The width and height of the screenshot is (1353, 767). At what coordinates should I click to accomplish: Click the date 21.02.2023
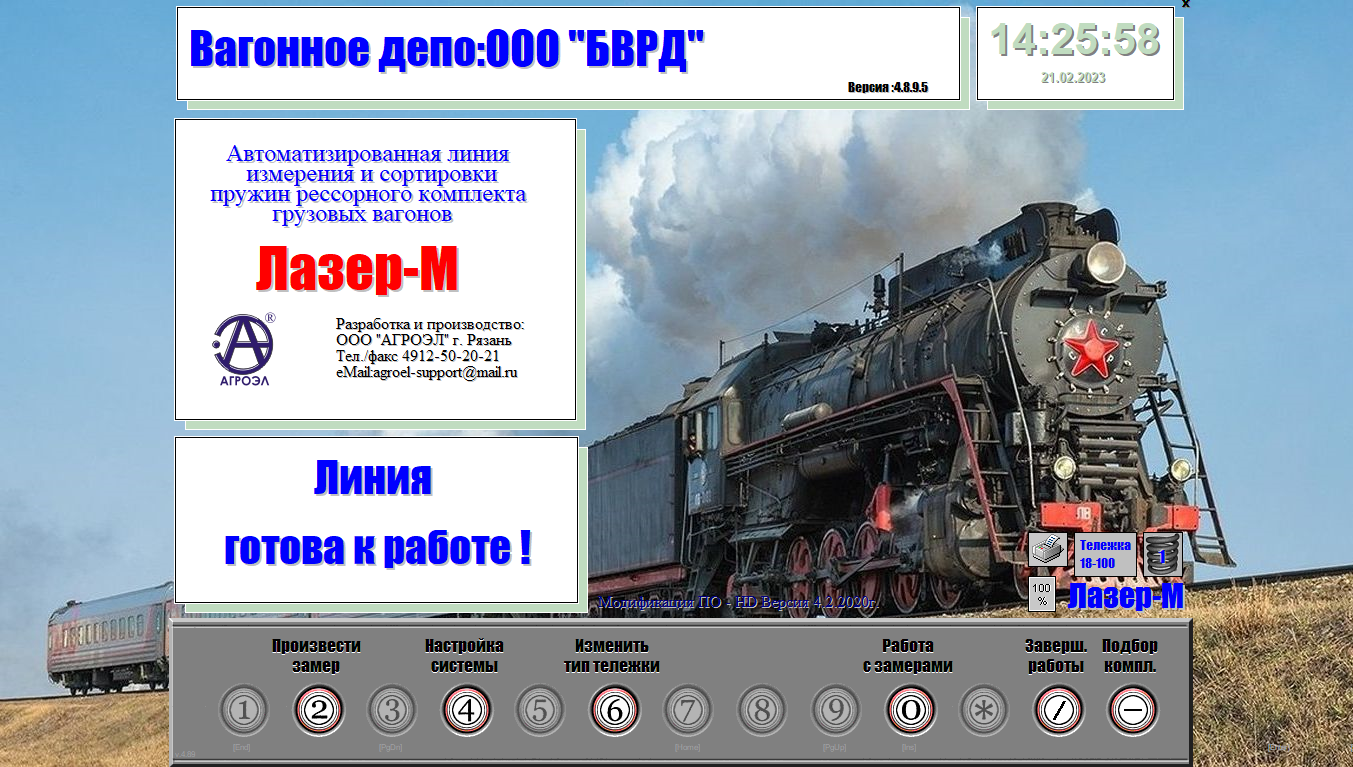pos(1074,77)
